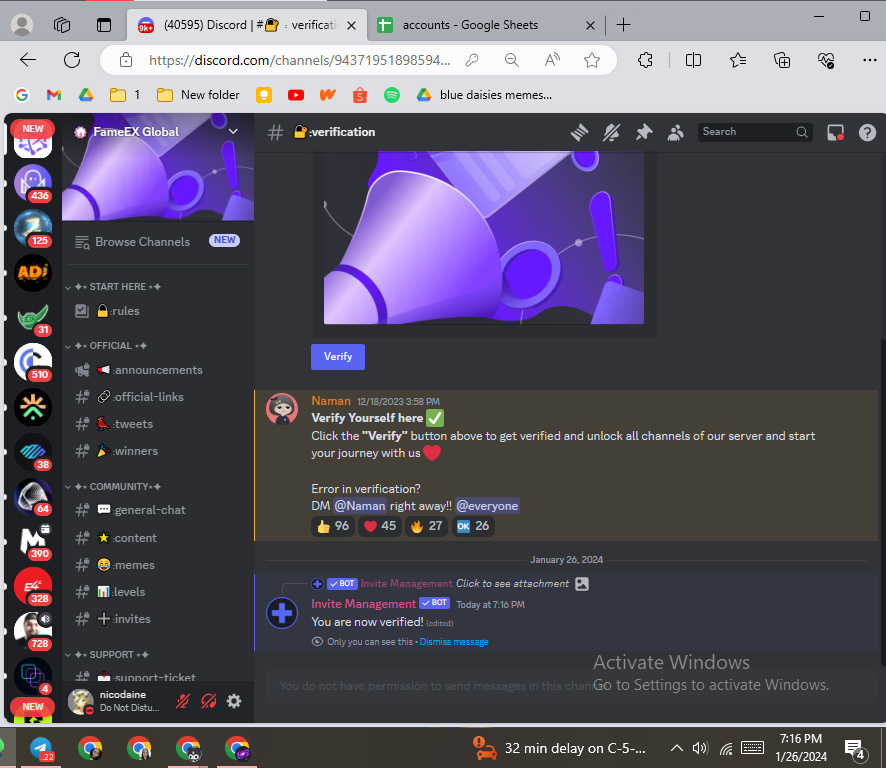Open User Settings gear icon
Image resolution: width=886 pixels, height=768 pixels.
point(234,701)
